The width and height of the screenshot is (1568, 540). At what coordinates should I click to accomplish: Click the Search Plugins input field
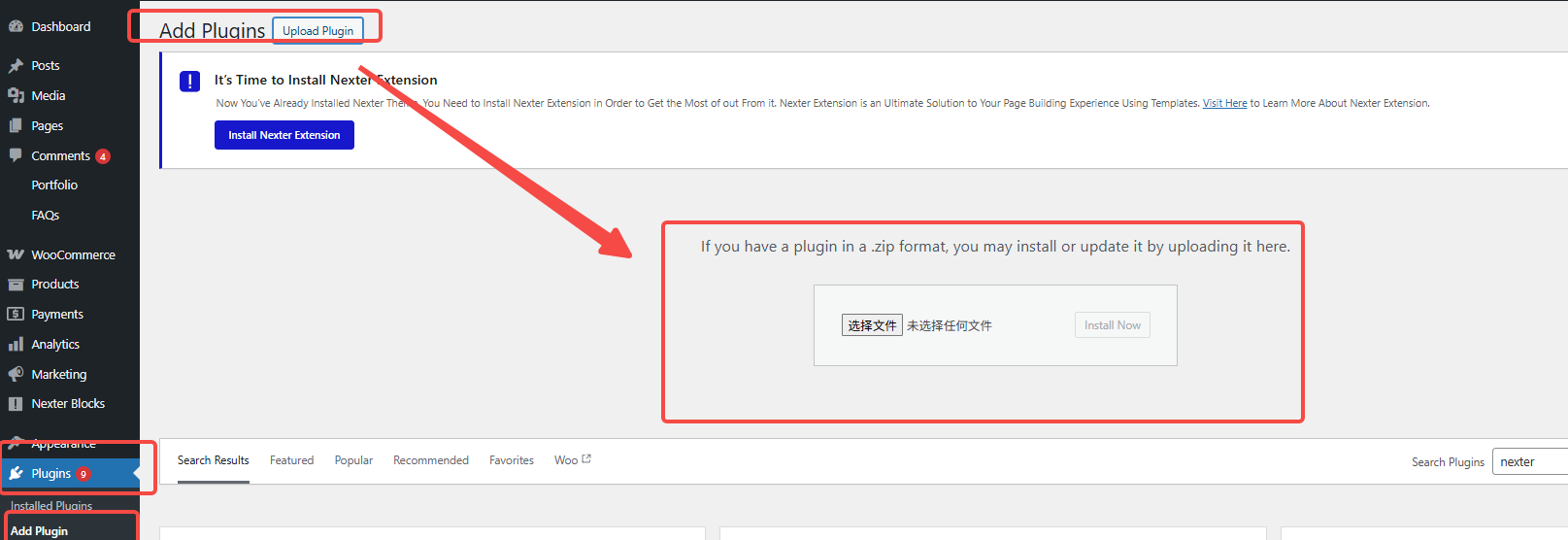[x=1530, y=462]
